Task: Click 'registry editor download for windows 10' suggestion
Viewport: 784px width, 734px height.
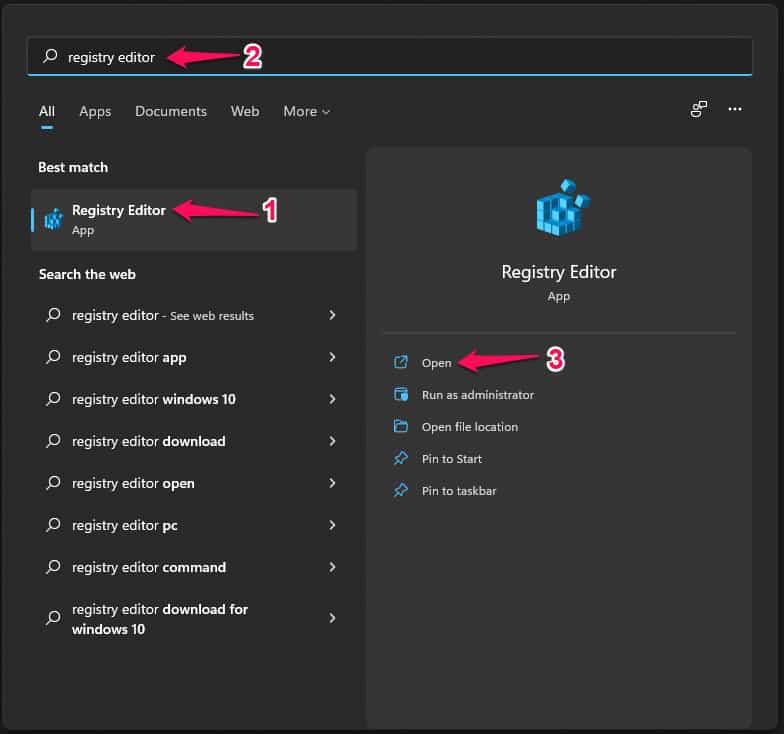Action: tap(160, 619)
